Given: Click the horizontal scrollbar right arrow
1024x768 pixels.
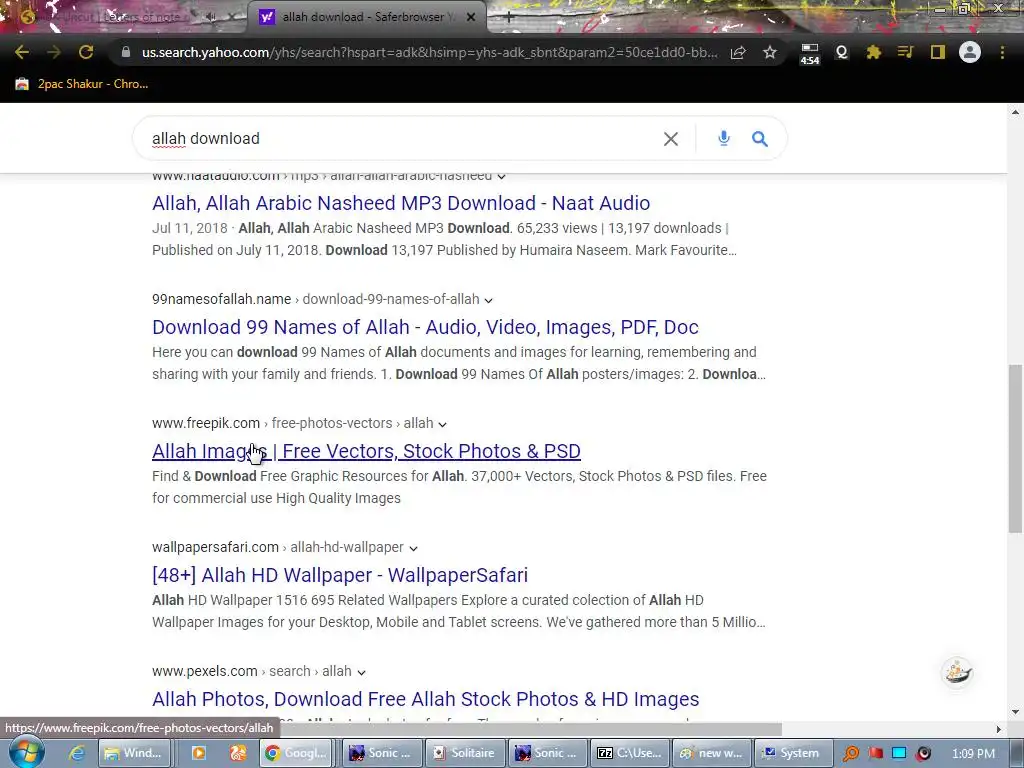Looking at the screenshot, I should pyautogui.click(x=999, y=729).
